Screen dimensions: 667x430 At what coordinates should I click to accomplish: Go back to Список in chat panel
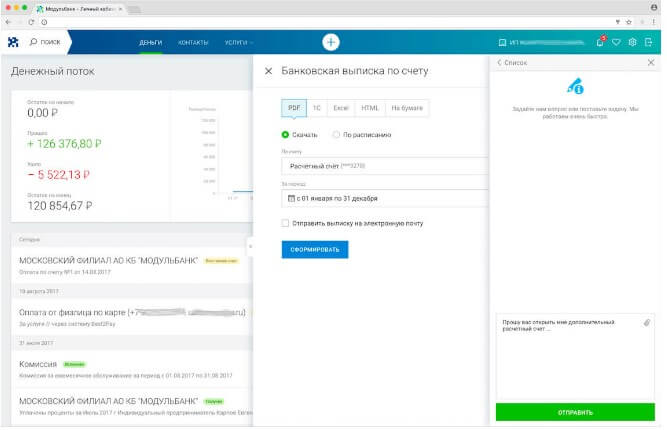pos(512,63)
